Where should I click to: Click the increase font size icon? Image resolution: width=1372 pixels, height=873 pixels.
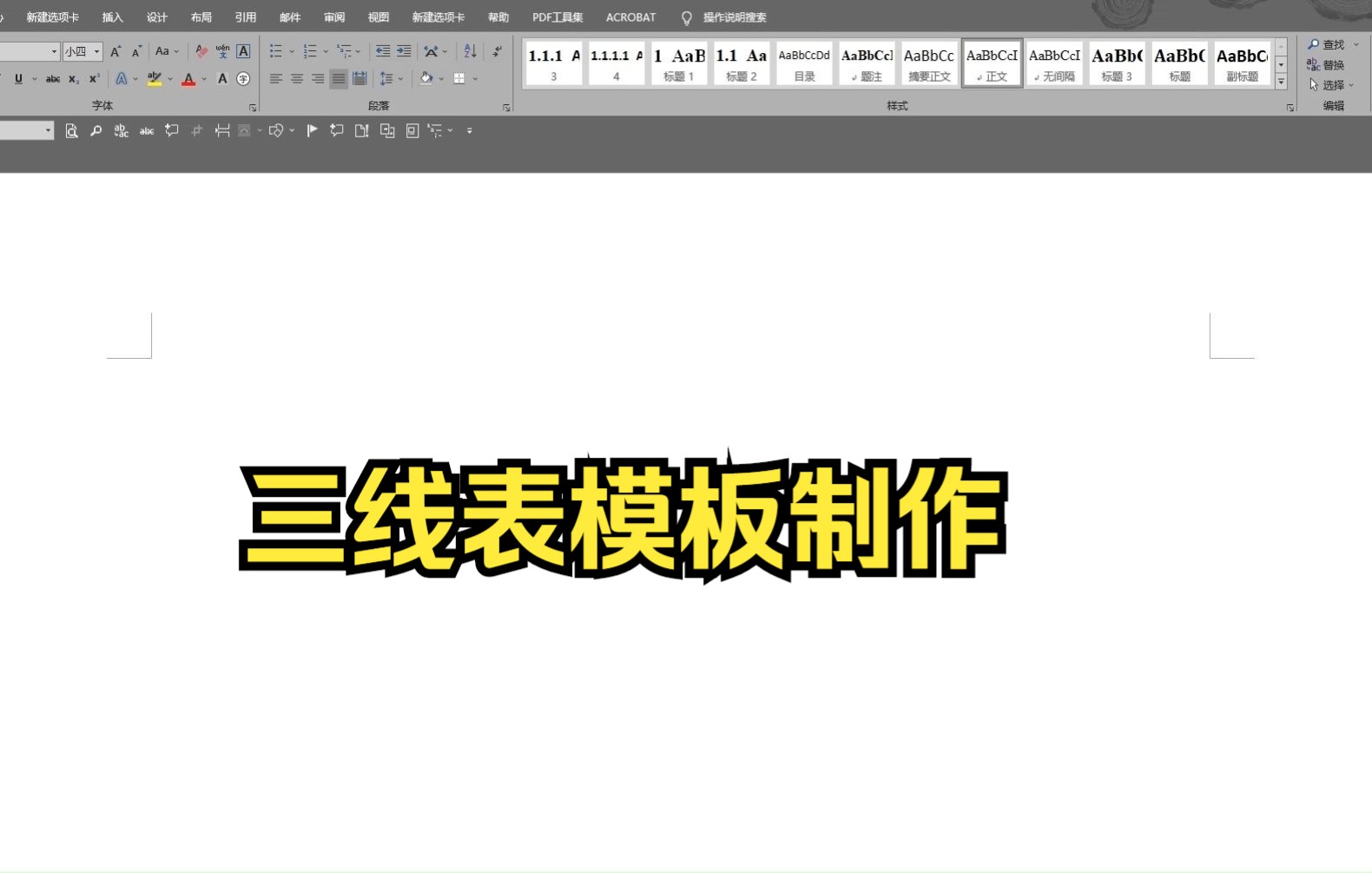pyautogui.click(x=115, y=51)
